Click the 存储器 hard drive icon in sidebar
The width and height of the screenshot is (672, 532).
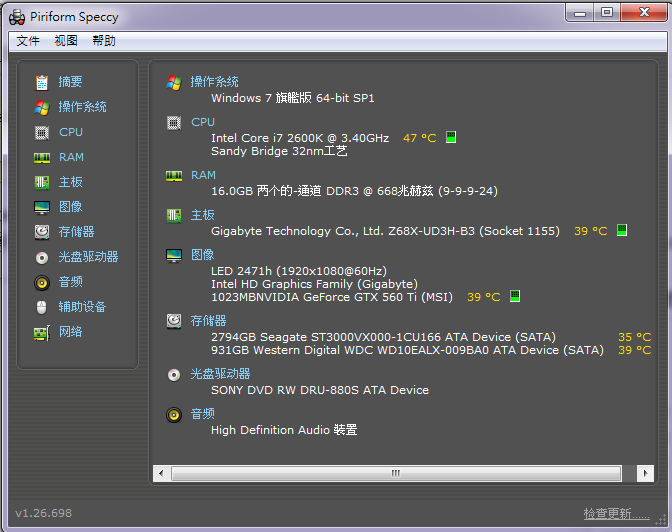pyautogui.click(x=42, y=232)
